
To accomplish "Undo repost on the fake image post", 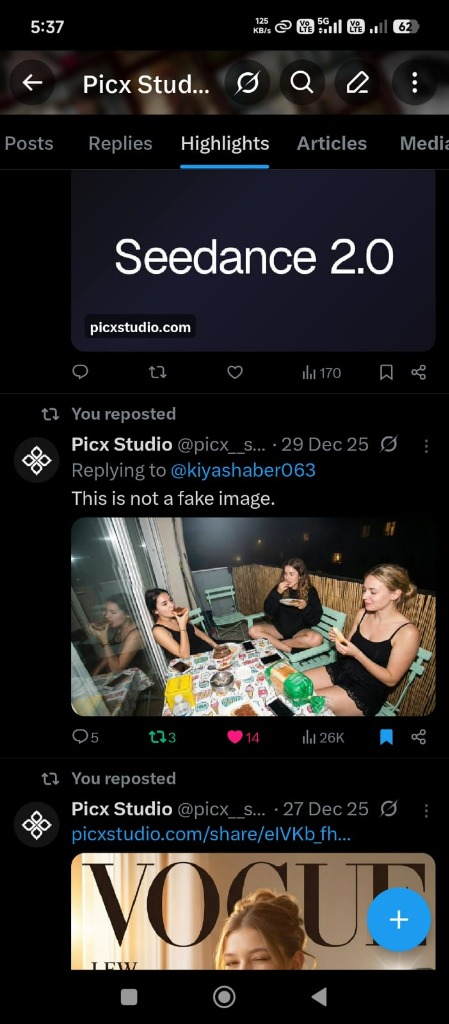I will [x=163, y=737].
